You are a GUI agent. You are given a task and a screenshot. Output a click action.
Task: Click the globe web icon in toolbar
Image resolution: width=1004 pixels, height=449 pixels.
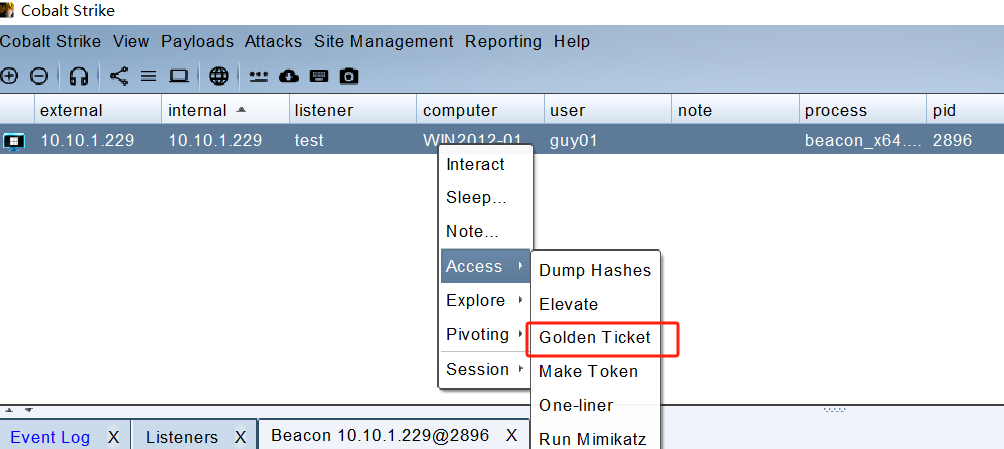pyautogui.click(x=219, y=76)
